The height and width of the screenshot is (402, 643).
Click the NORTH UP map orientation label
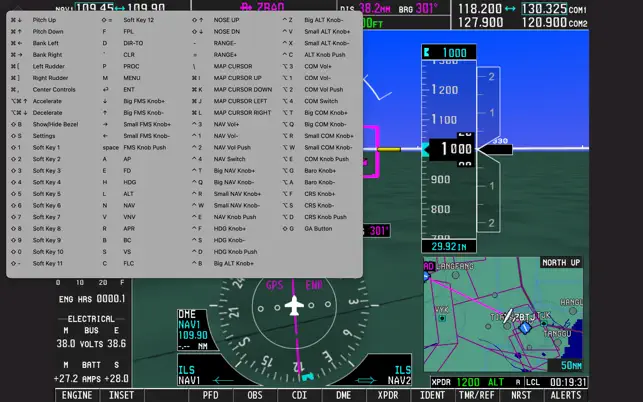tap(561, 263)
